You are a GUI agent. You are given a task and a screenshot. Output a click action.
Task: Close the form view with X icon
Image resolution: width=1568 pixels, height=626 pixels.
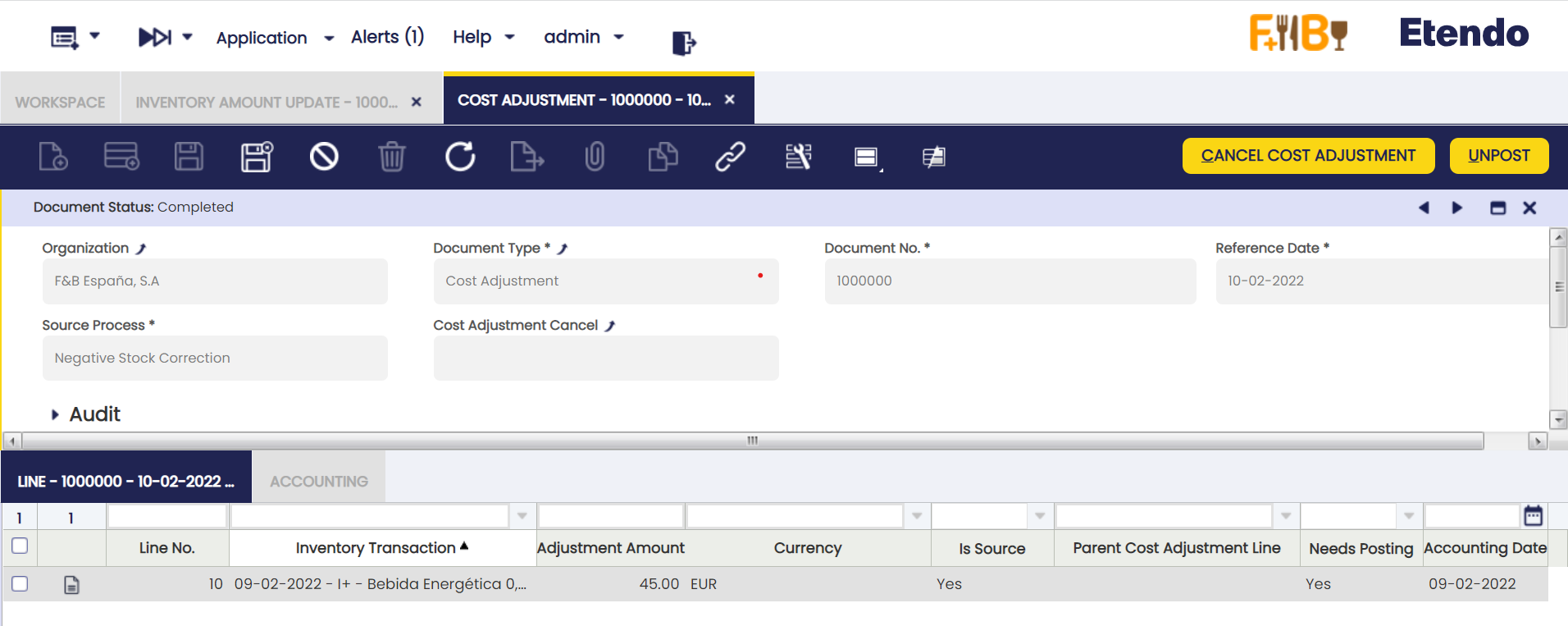[x=1529, y=208]
